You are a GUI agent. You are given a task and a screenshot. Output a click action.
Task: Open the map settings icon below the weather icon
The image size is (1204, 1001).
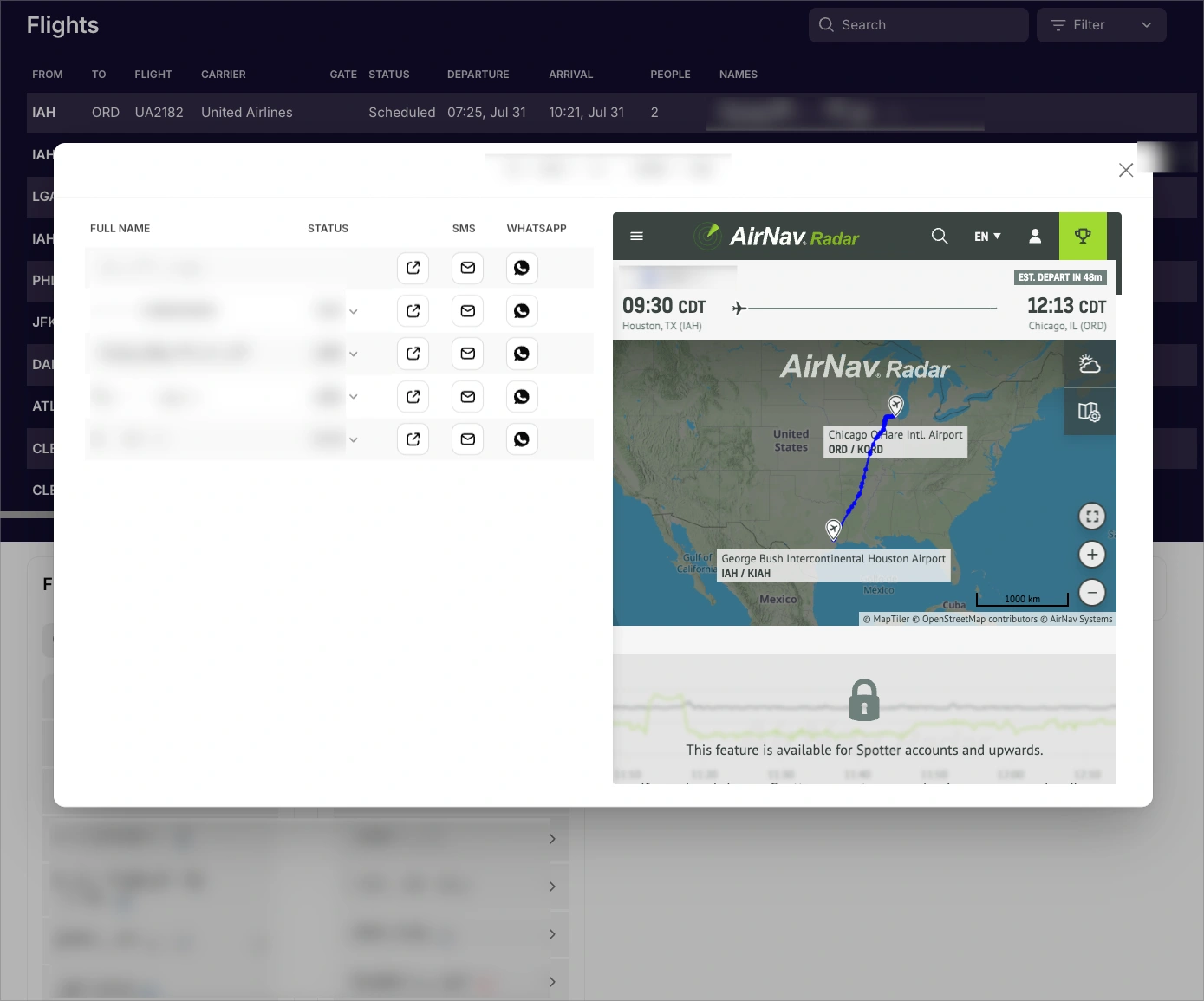pos(1090,412)
